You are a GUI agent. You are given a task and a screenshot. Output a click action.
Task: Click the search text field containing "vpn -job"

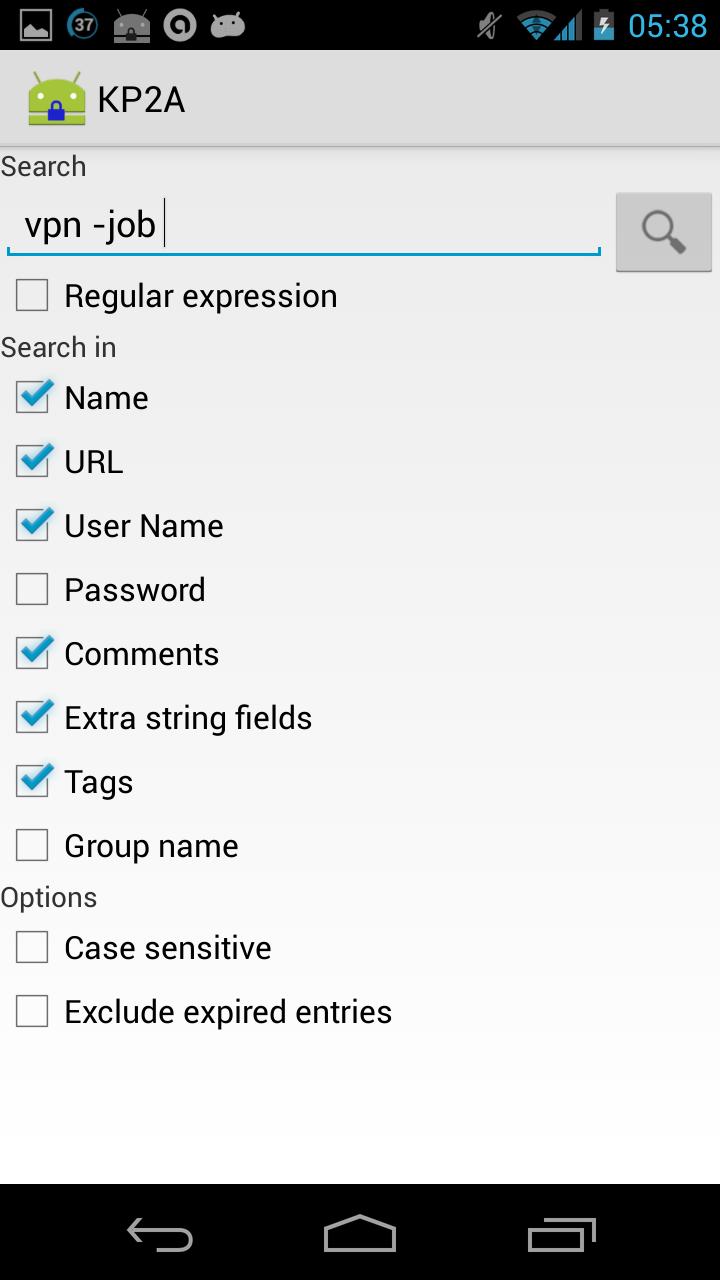pos(303,226)
